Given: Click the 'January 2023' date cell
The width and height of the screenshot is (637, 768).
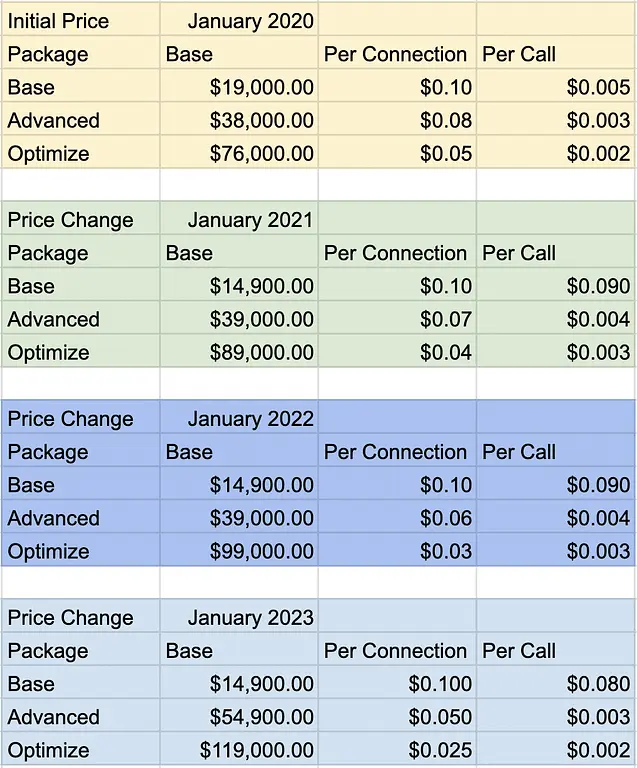Looking at the screenshot, I should point(250,618).
